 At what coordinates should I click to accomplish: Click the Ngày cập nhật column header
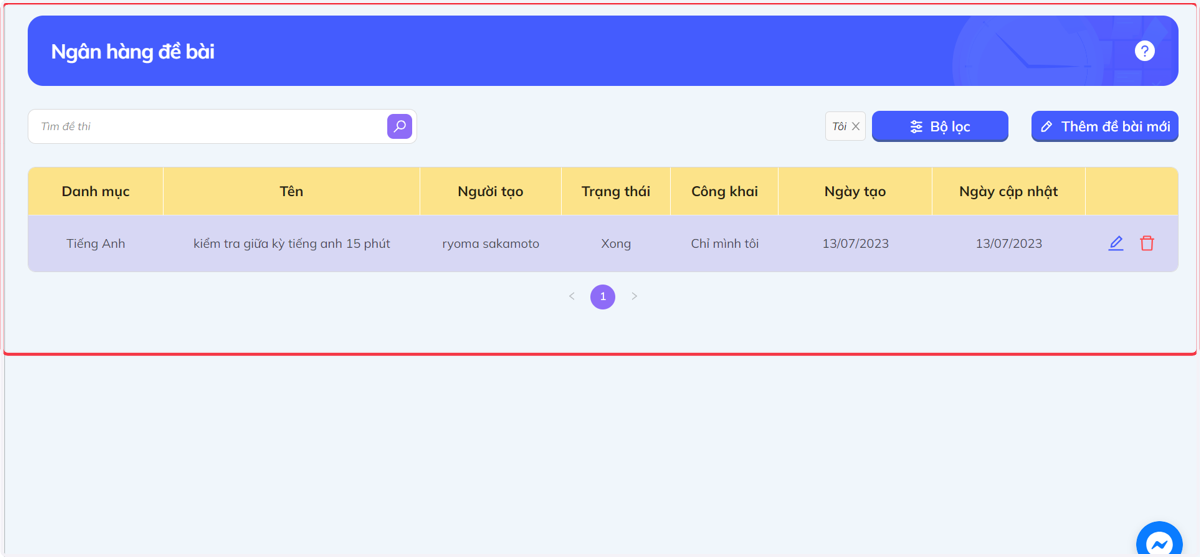pos(1008,191)
